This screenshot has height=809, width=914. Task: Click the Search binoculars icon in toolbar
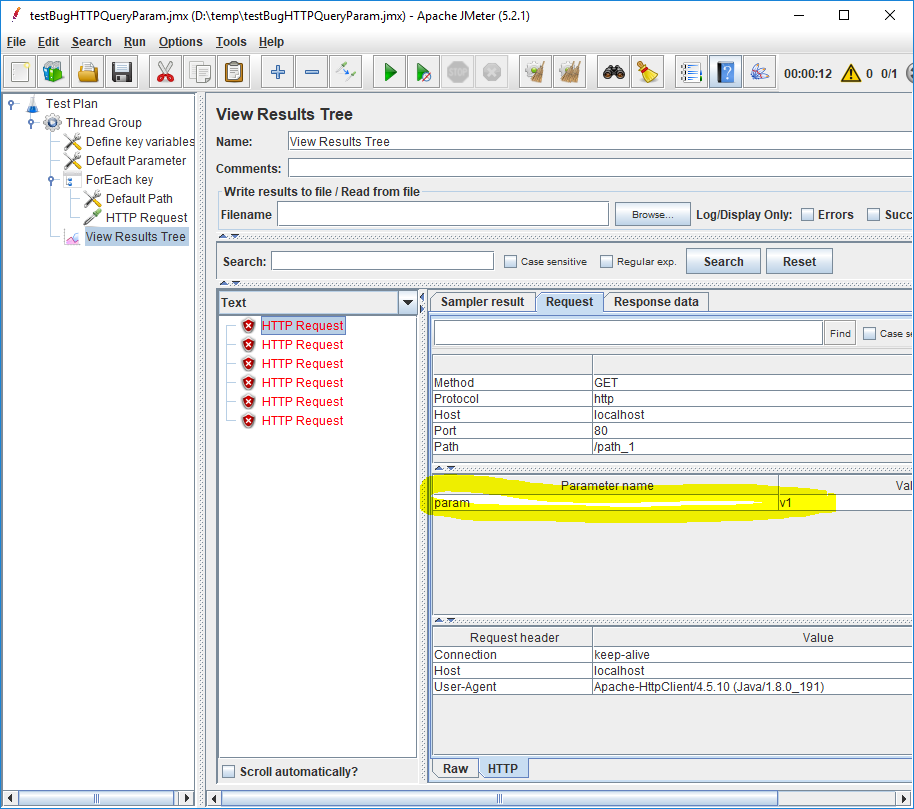[x=613, y=71]
